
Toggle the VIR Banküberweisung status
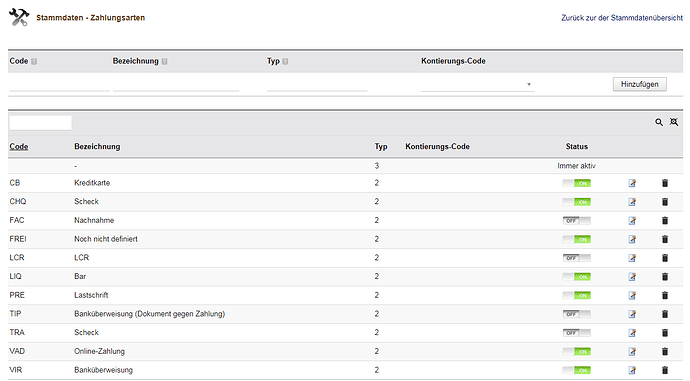point(576,370)
